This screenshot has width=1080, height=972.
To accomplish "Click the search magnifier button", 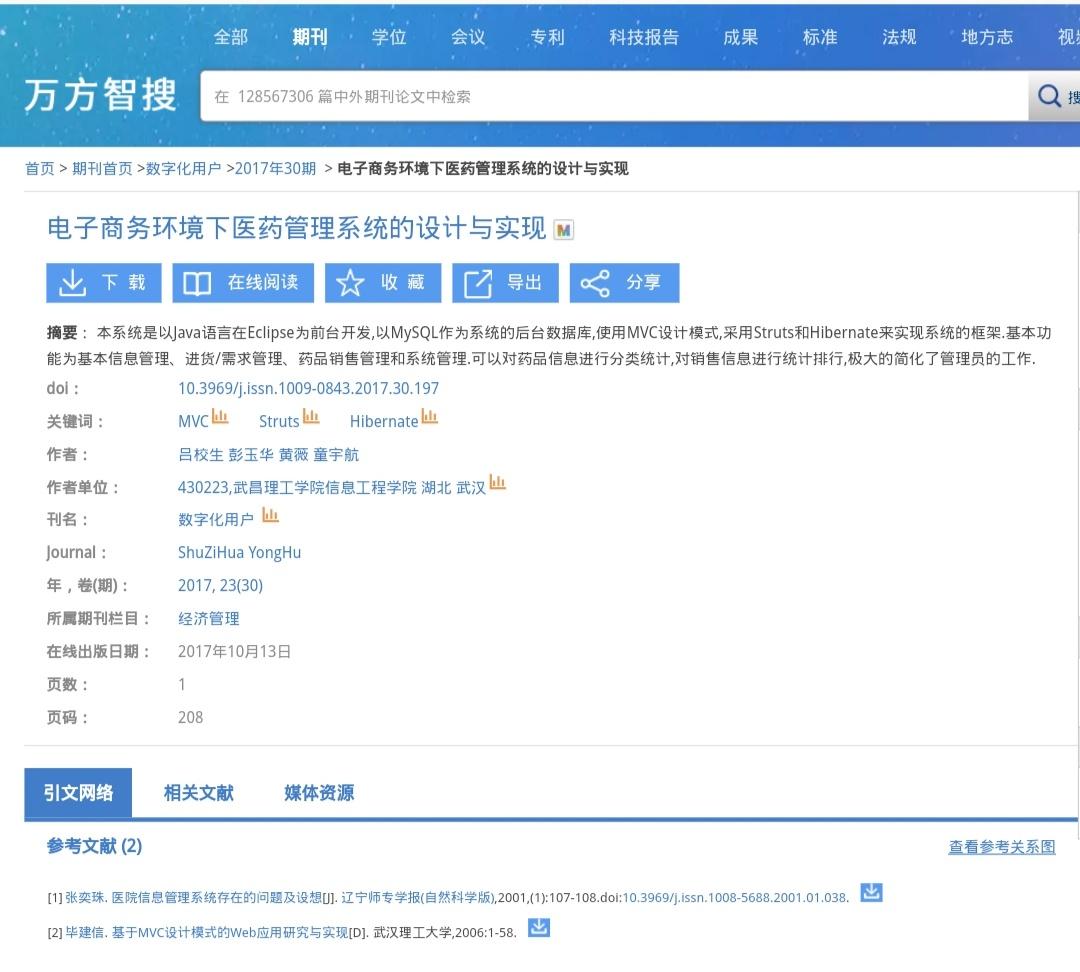I will [1053, 97].
